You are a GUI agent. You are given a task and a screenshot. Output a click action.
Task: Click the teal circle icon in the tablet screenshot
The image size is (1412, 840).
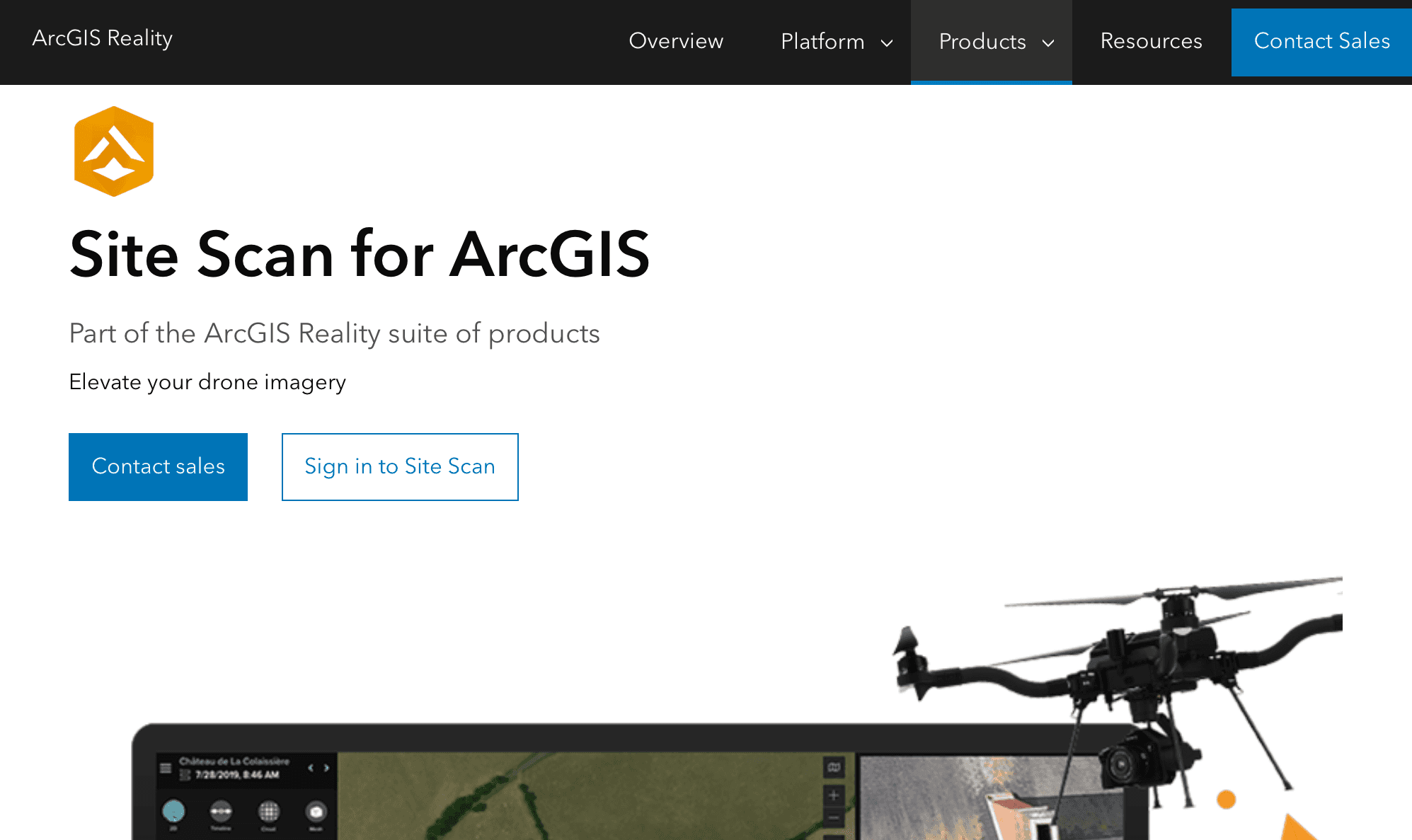[173, 811]
